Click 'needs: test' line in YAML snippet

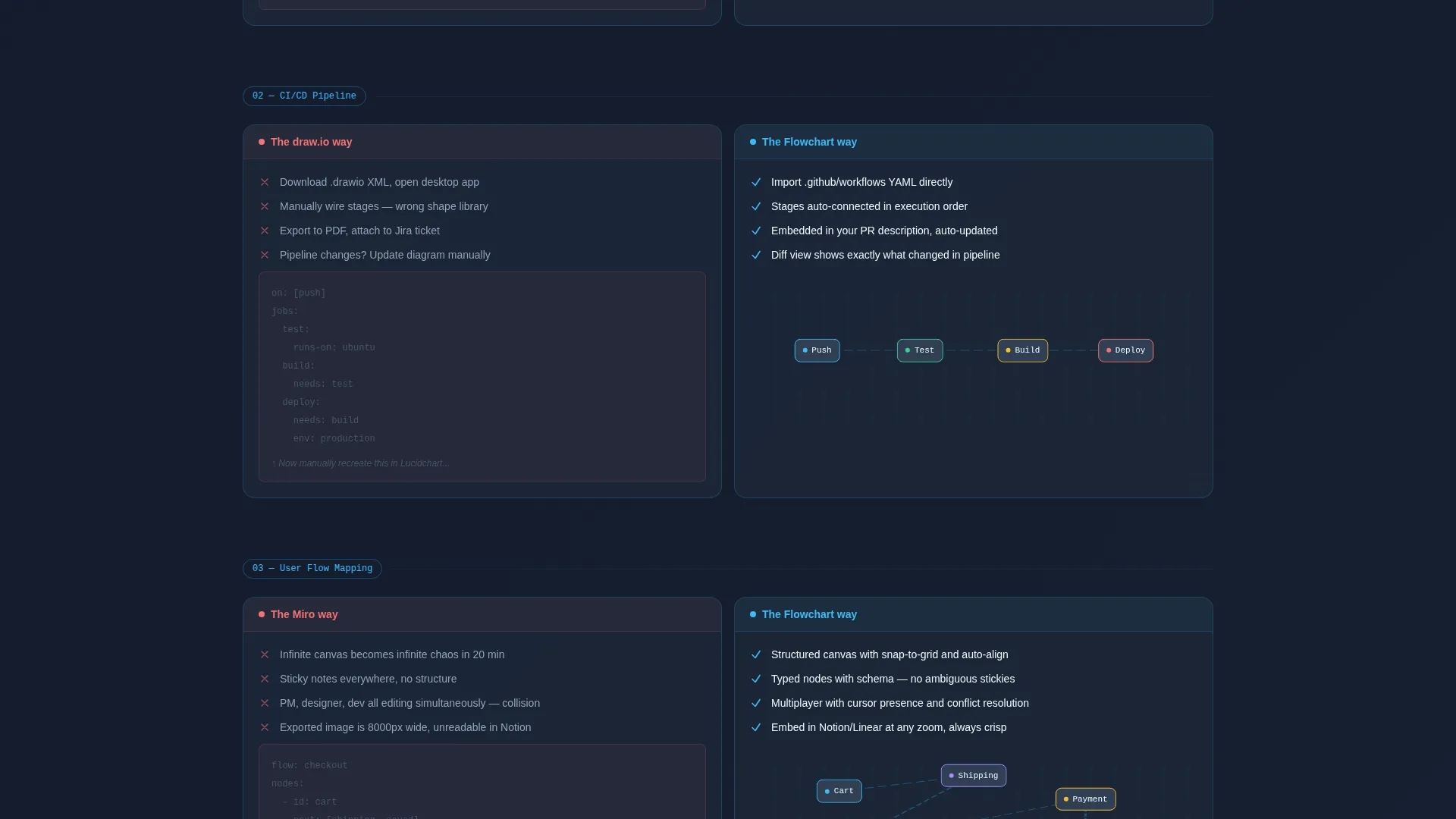[x=323, y=384]
